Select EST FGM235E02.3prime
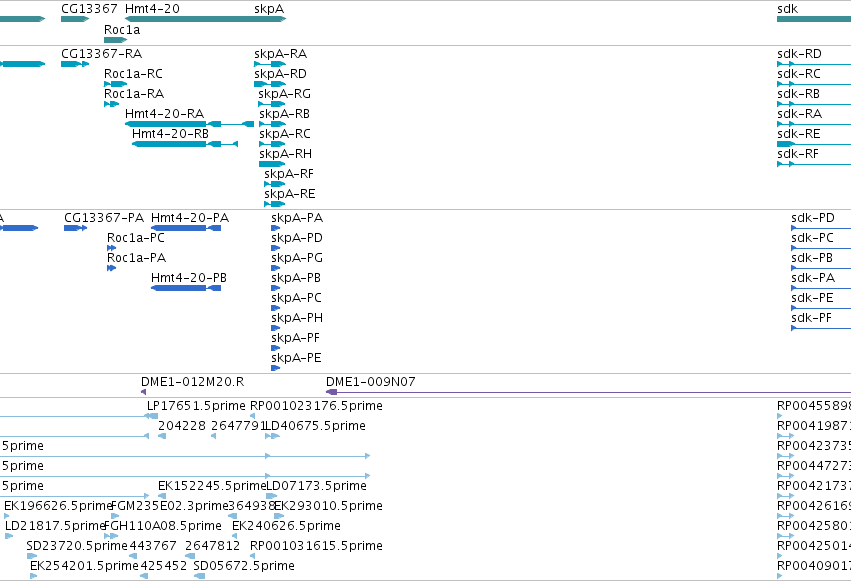 coord(169,506)
